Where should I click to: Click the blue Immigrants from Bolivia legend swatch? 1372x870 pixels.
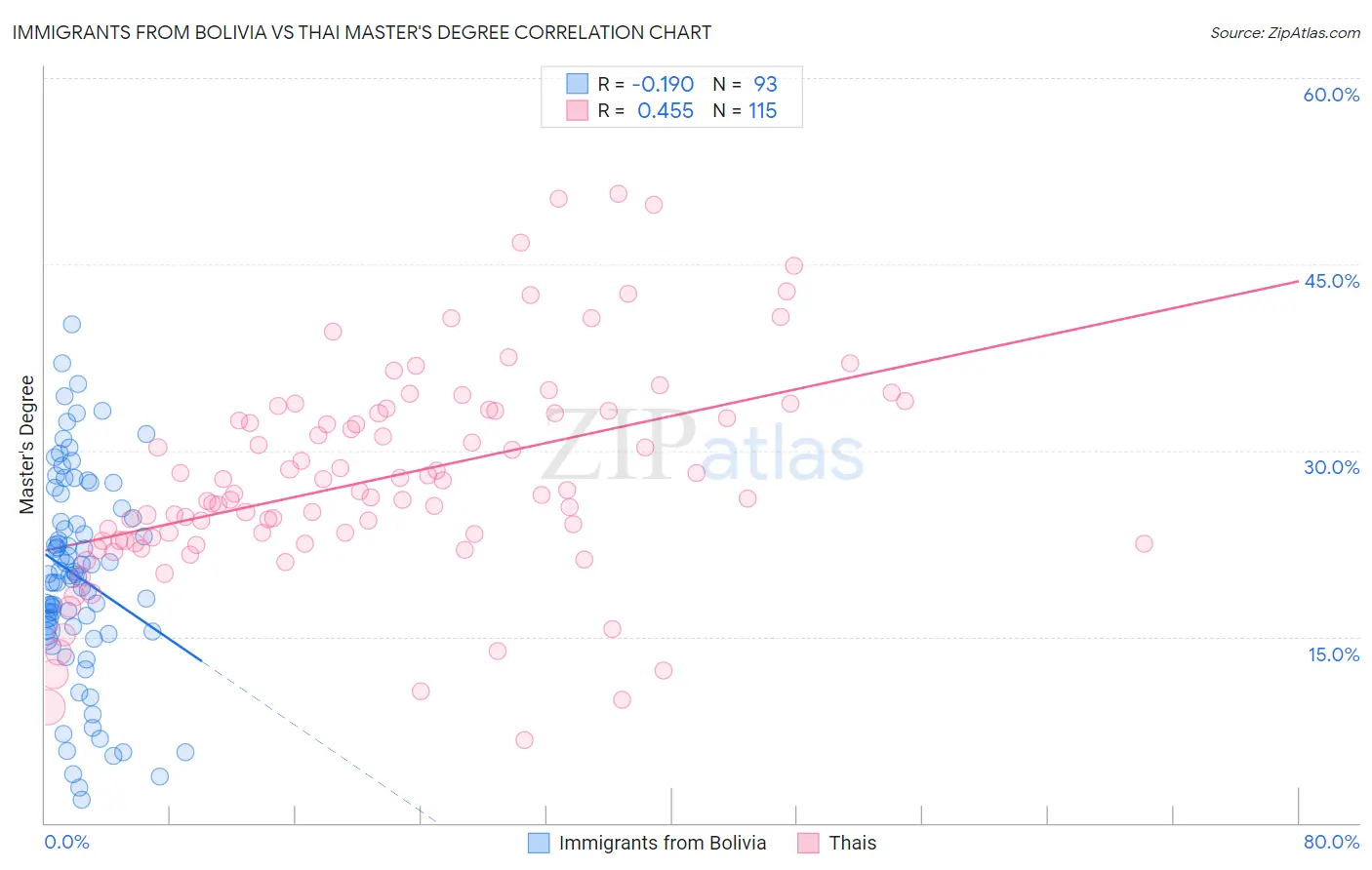pos(539,843)
